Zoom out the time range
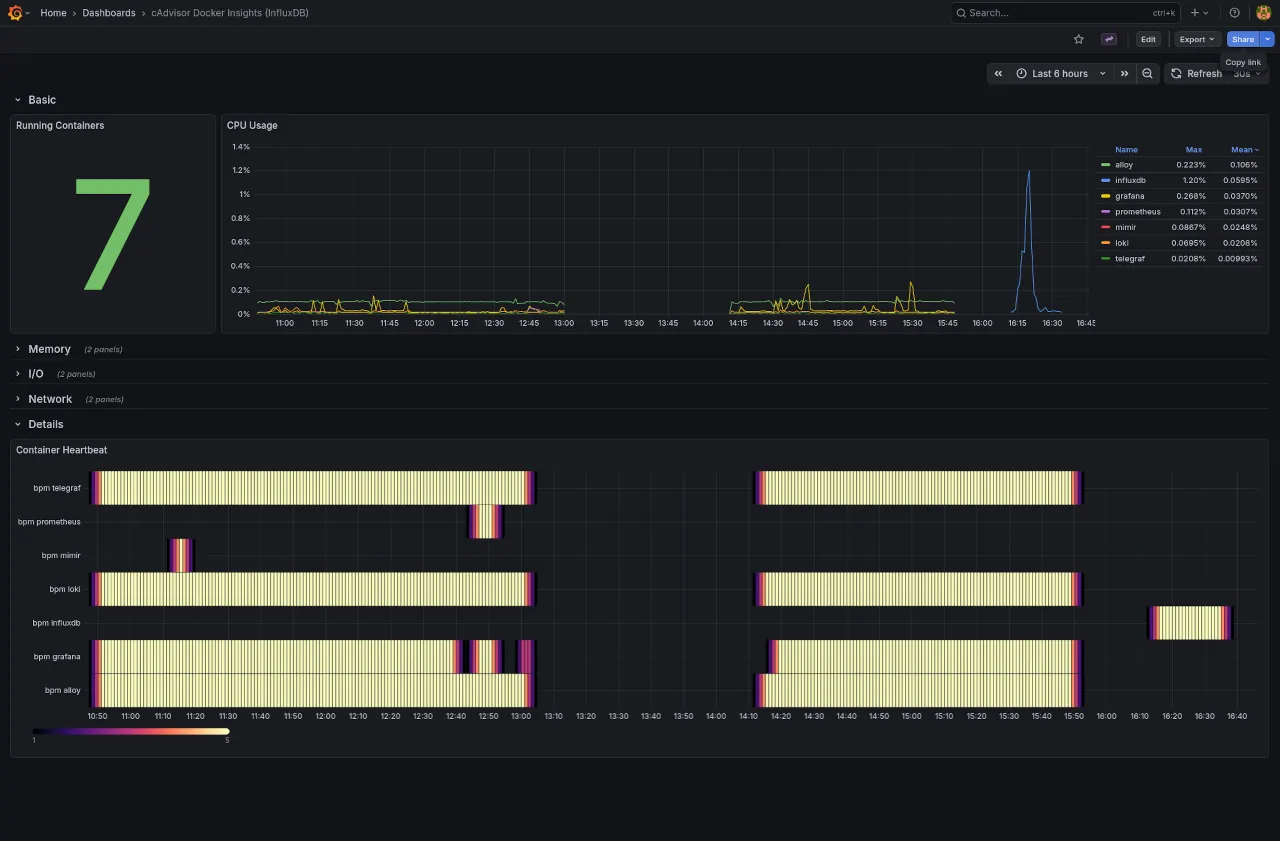1280x841 pixels. tap(1147, 73)
